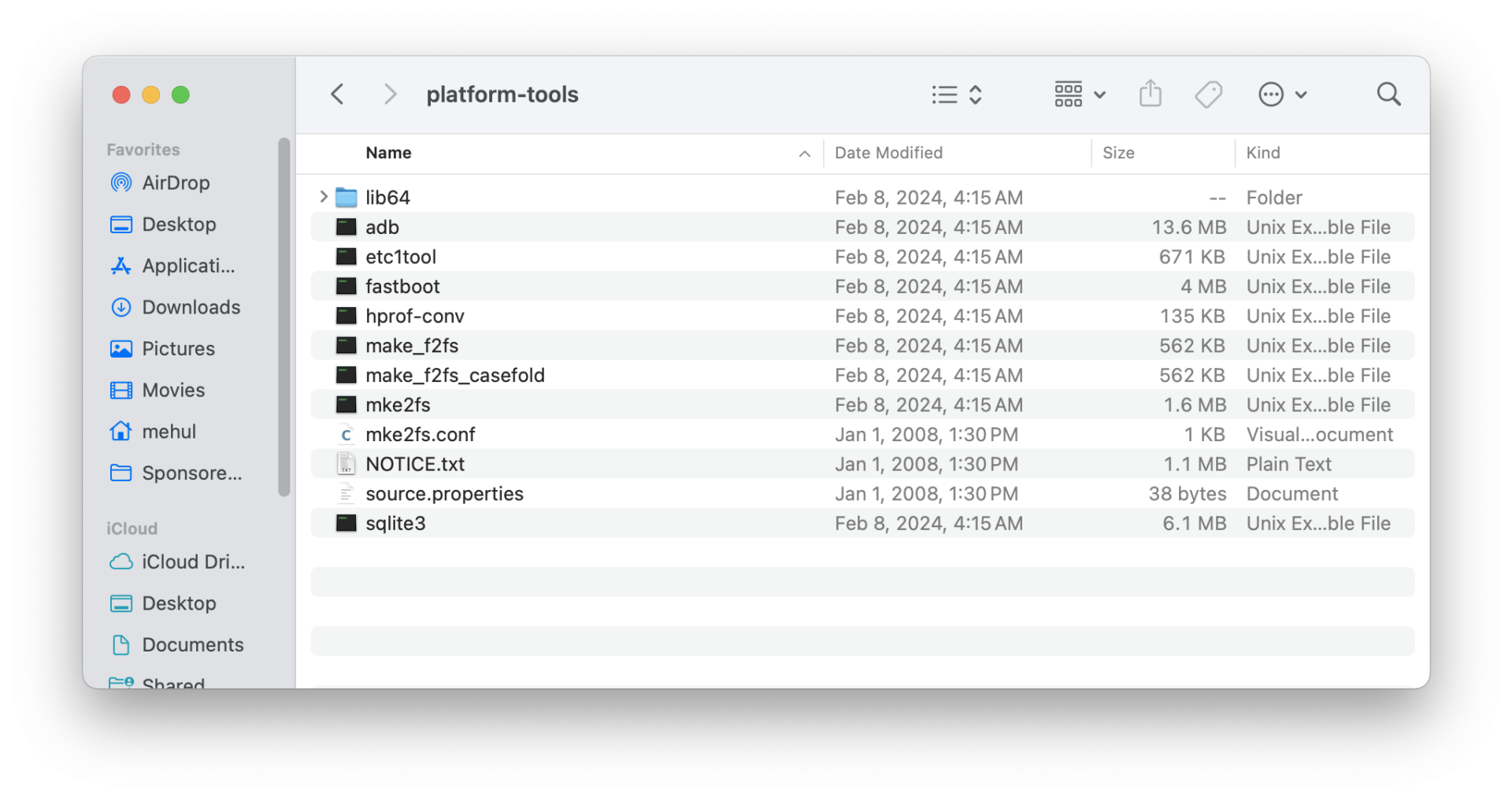Open the Documents item under iCloud
The image size is (1512, 798).
[193, 644]
